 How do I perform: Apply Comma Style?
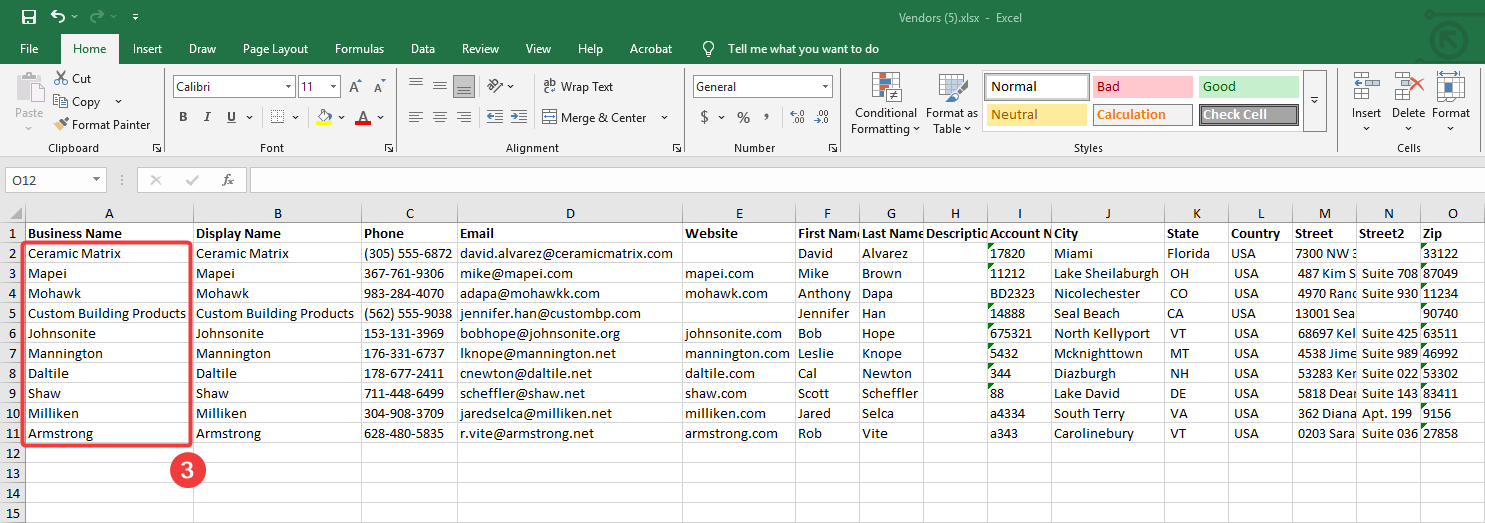click(768, 117)
